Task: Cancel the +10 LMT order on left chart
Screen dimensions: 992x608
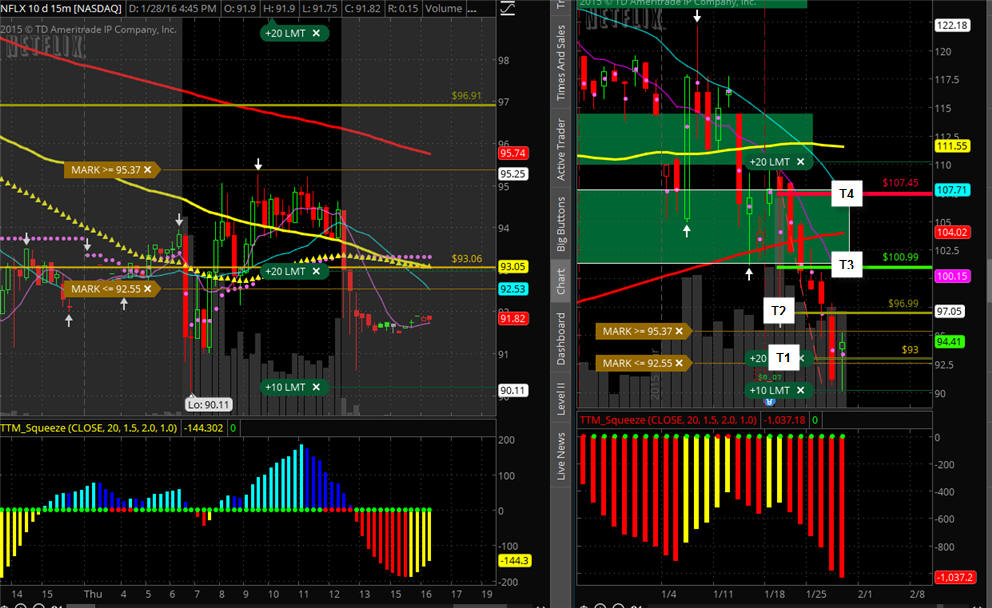Action: tap(316, 387)
